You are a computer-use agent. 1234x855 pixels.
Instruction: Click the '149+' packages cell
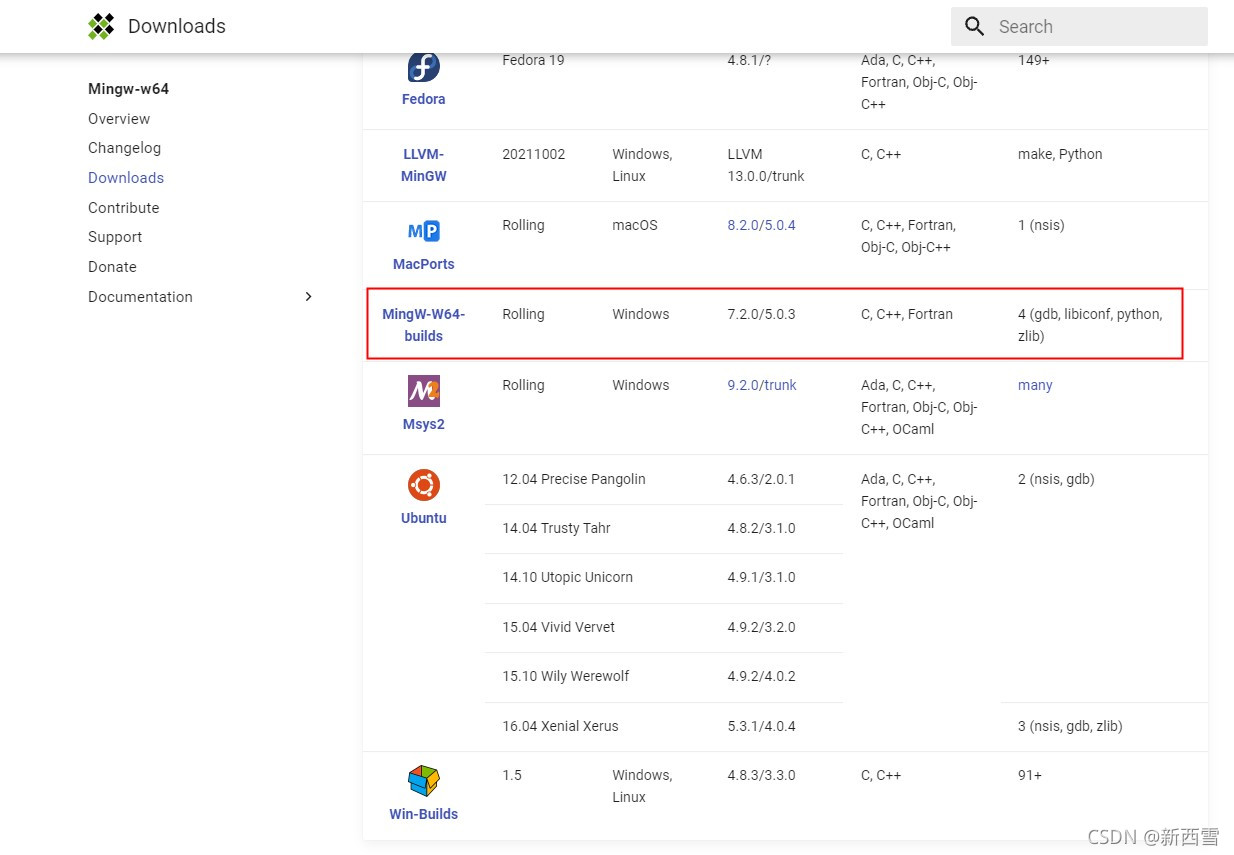coord(1034,60)
